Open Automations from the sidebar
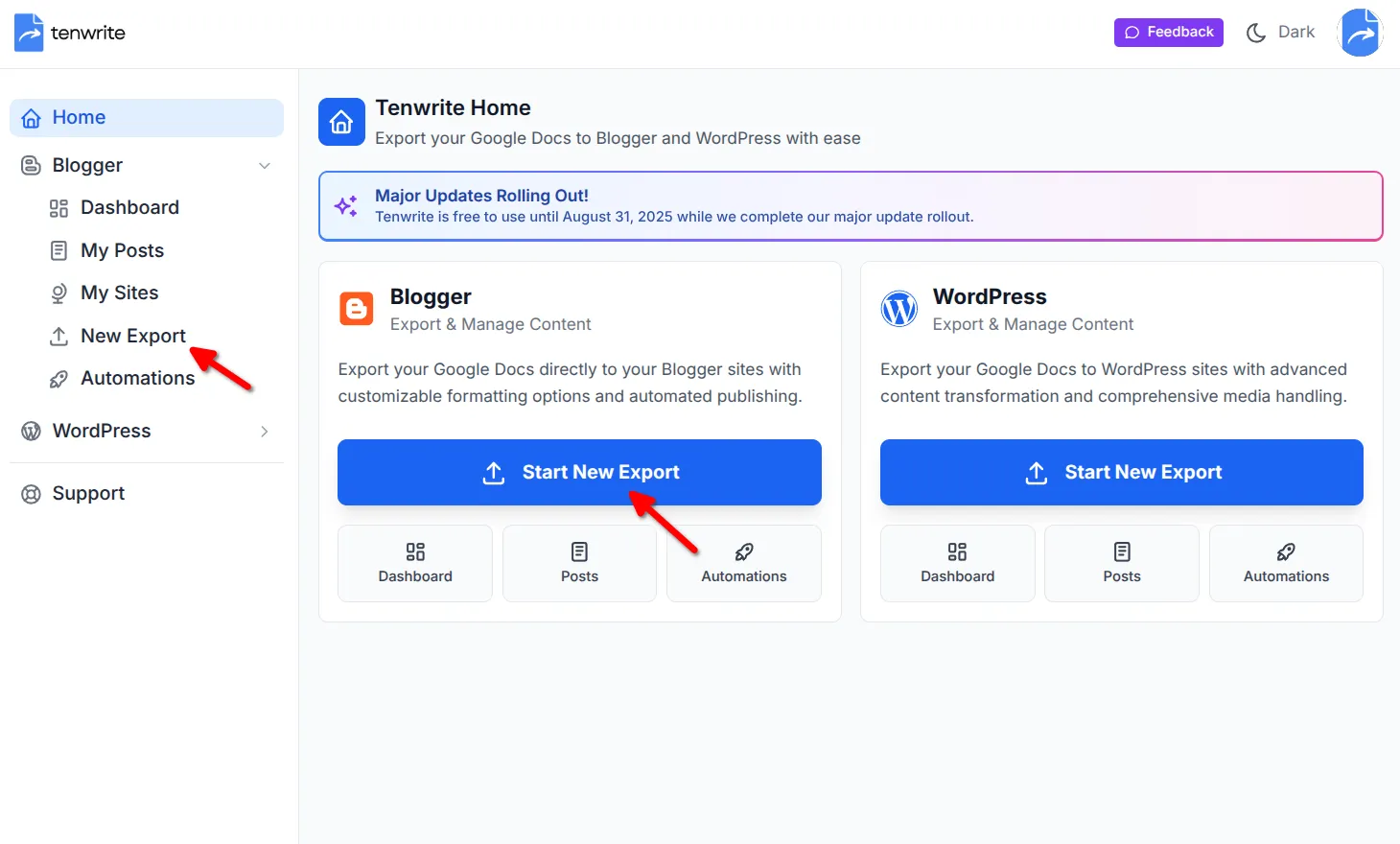 pyautogui.click(x=138, y=378)
